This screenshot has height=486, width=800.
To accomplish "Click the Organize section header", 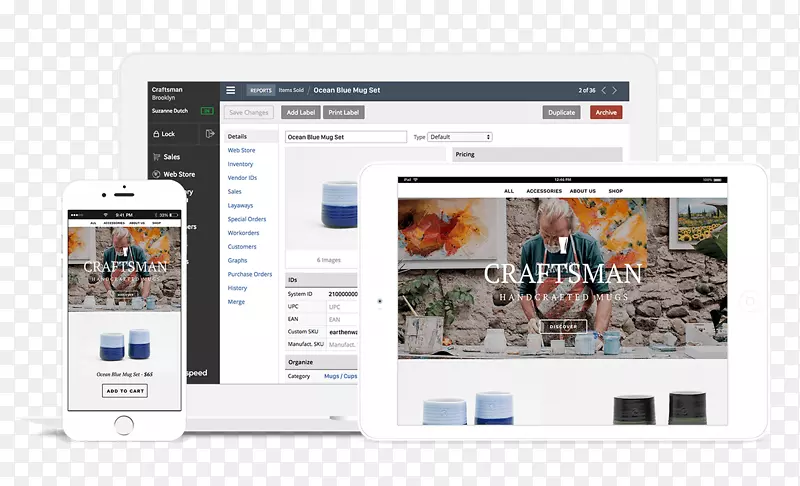I will point(321,362).
